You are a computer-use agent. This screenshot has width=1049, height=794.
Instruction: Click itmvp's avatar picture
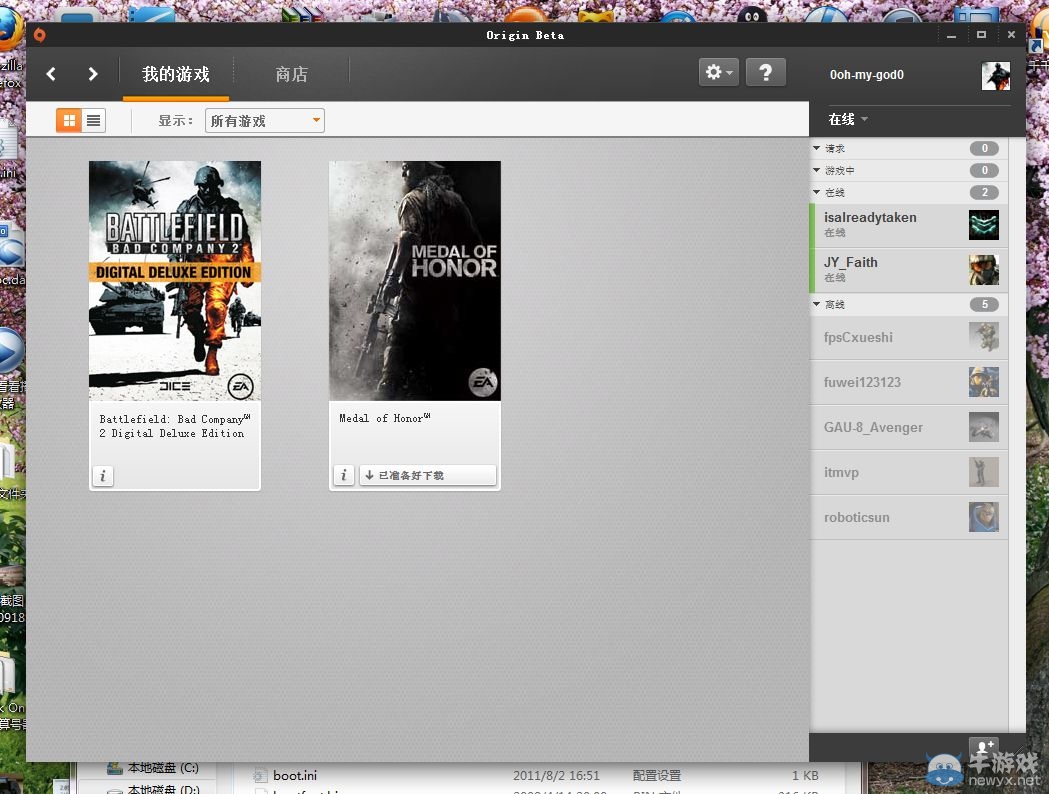(x=983, y=472)
